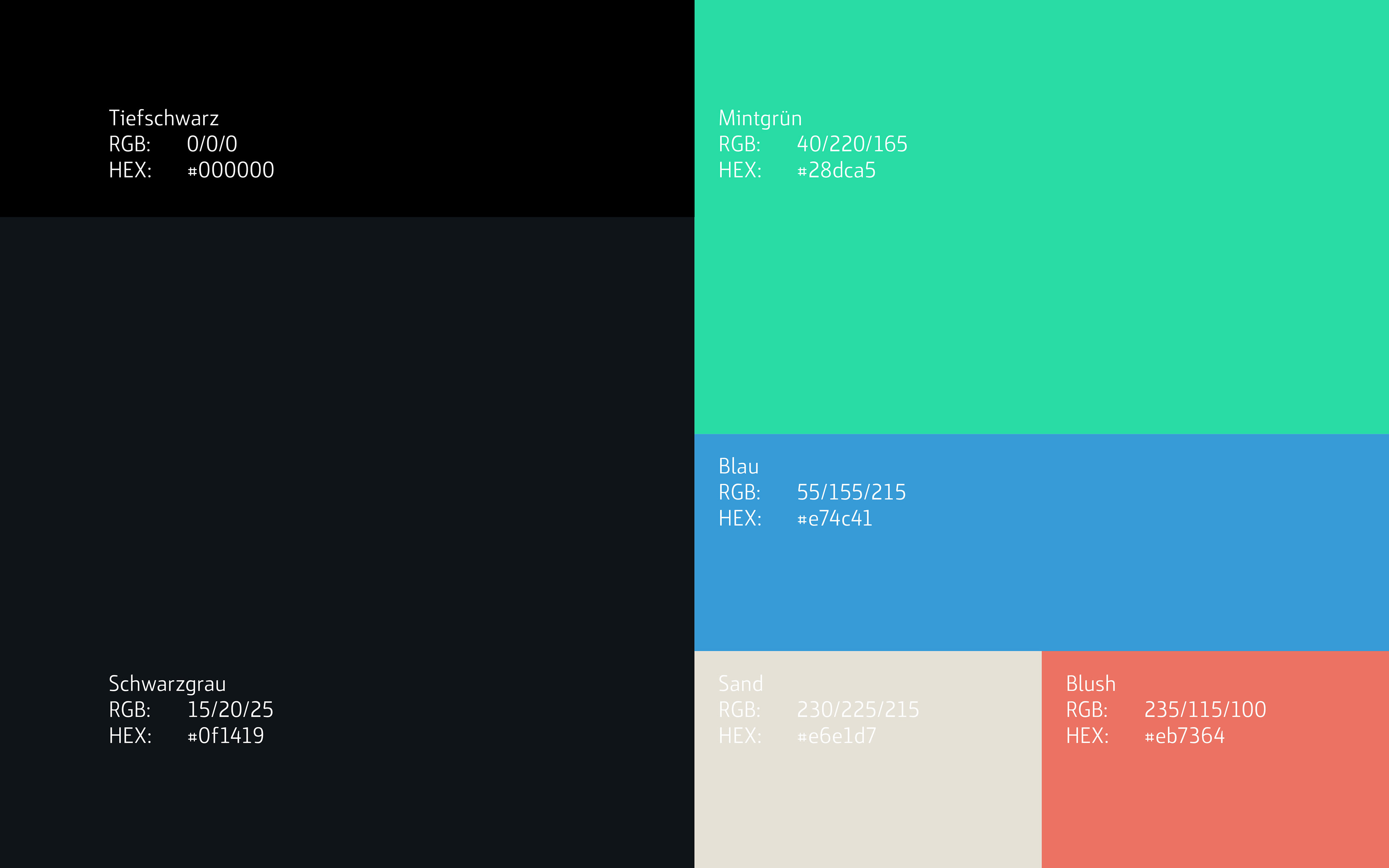
Task: Click the Sand swatch title
Action: 740,684
